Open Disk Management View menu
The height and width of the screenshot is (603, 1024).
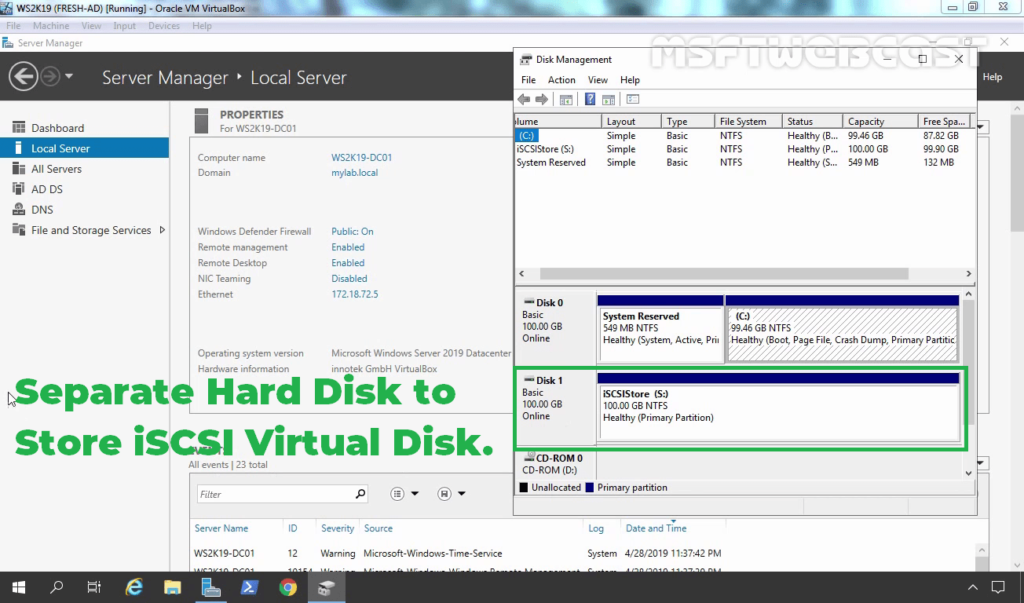[x=598, y=80]
